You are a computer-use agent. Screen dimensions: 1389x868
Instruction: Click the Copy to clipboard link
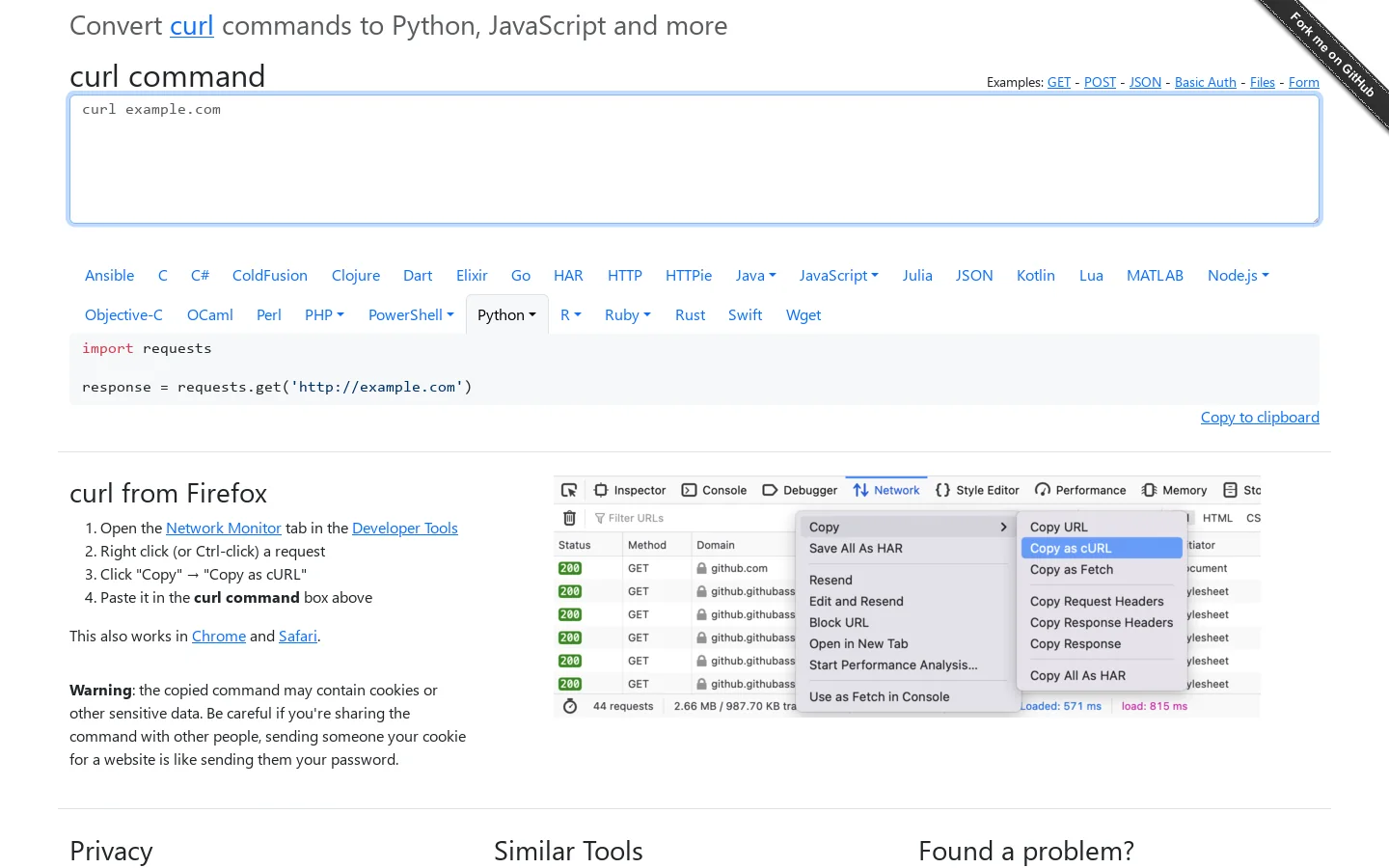(x=1260, y=418)
